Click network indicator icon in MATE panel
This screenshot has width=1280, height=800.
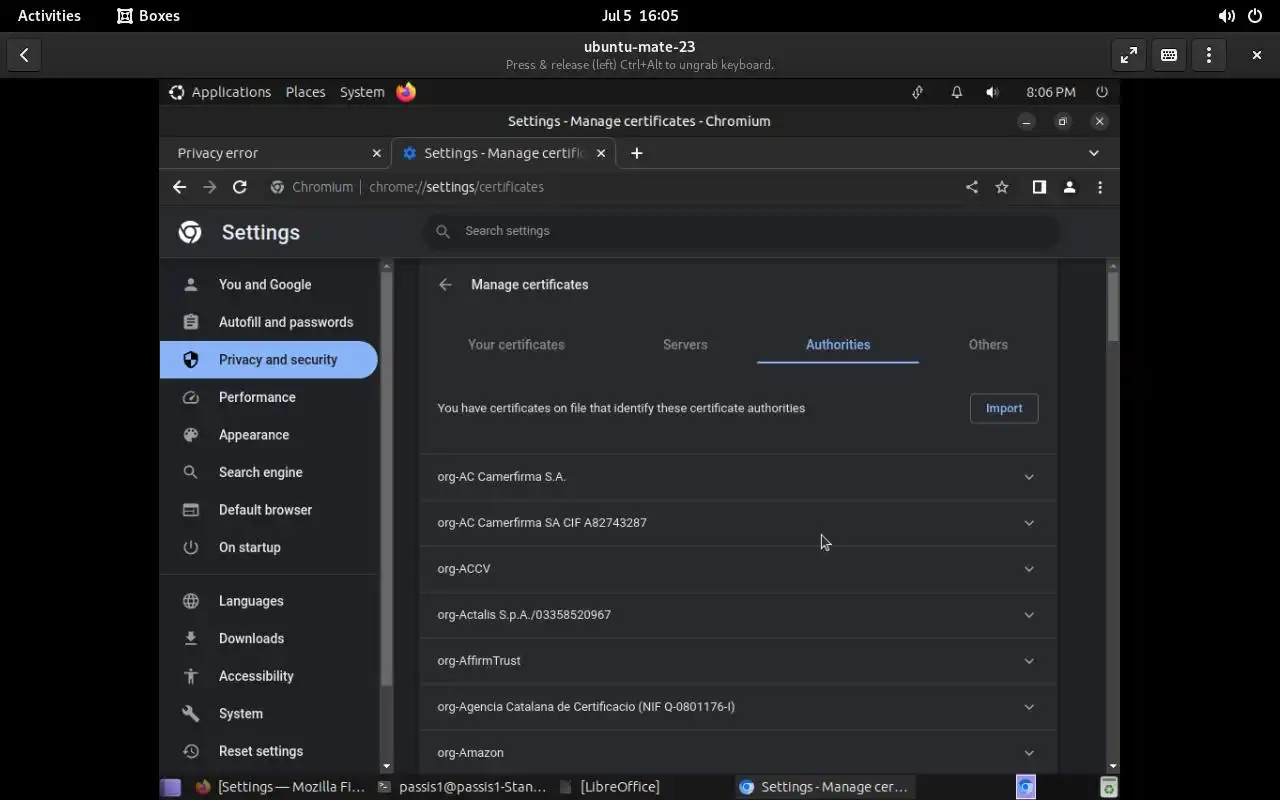coord(917,92)
